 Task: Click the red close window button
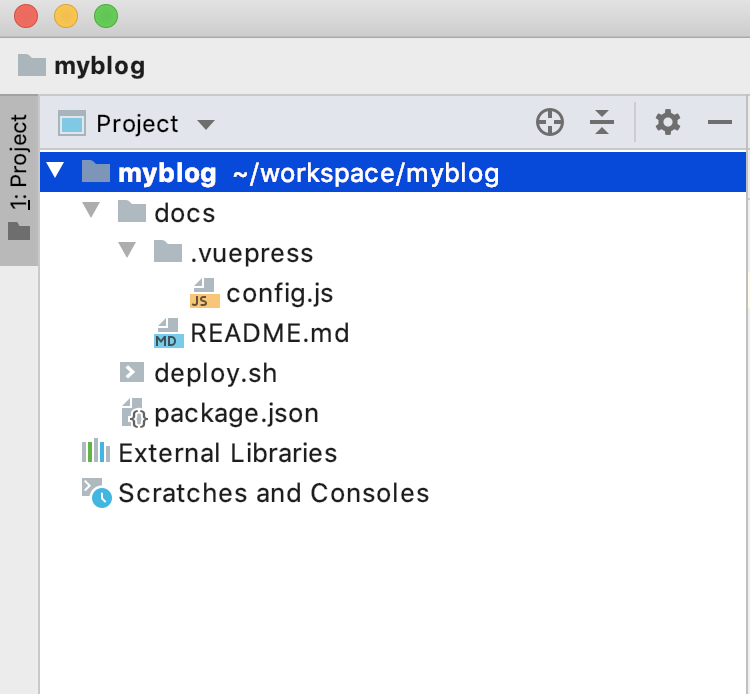26,16
